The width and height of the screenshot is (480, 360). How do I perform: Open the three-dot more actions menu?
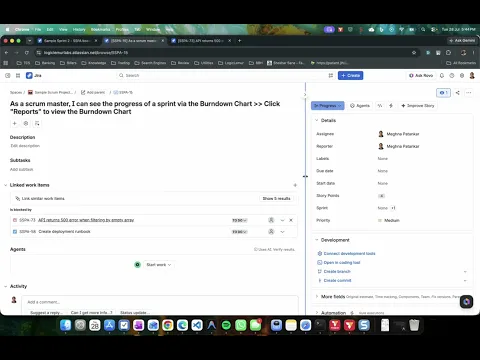[469, 92]
